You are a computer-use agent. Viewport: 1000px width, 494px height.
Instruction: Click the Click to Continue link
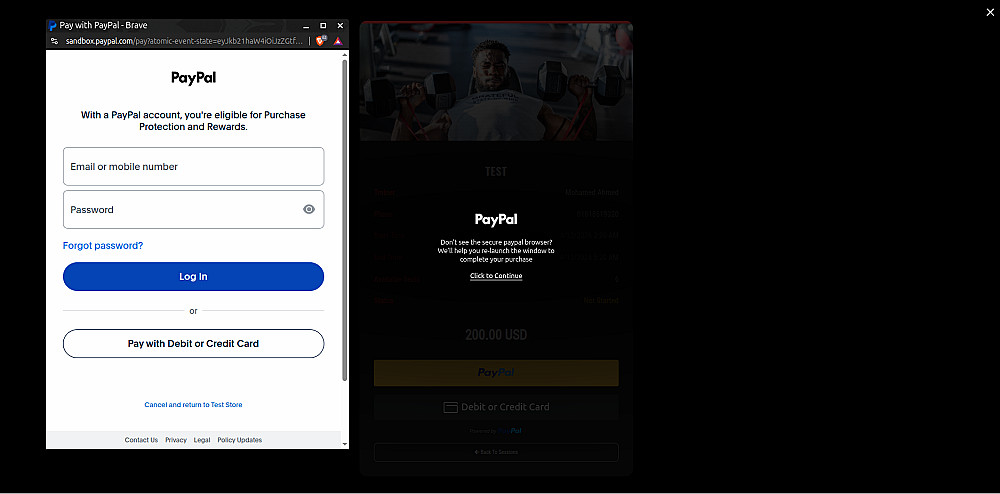click(x=496, y=276)
